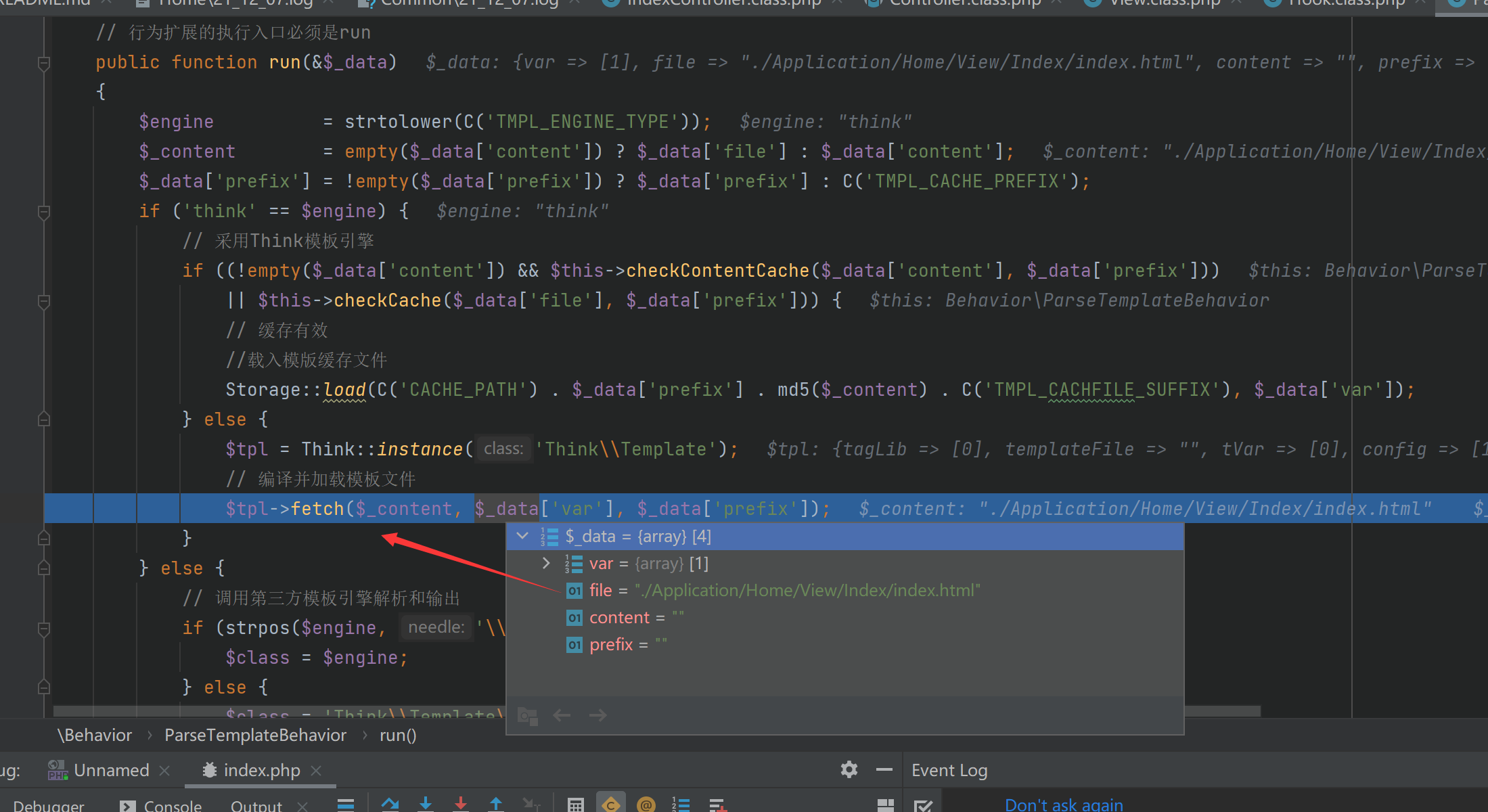Hide the debug tool window with minus icon
Viewport: 1488px width, 812px height.
click(x=884, y=769)
